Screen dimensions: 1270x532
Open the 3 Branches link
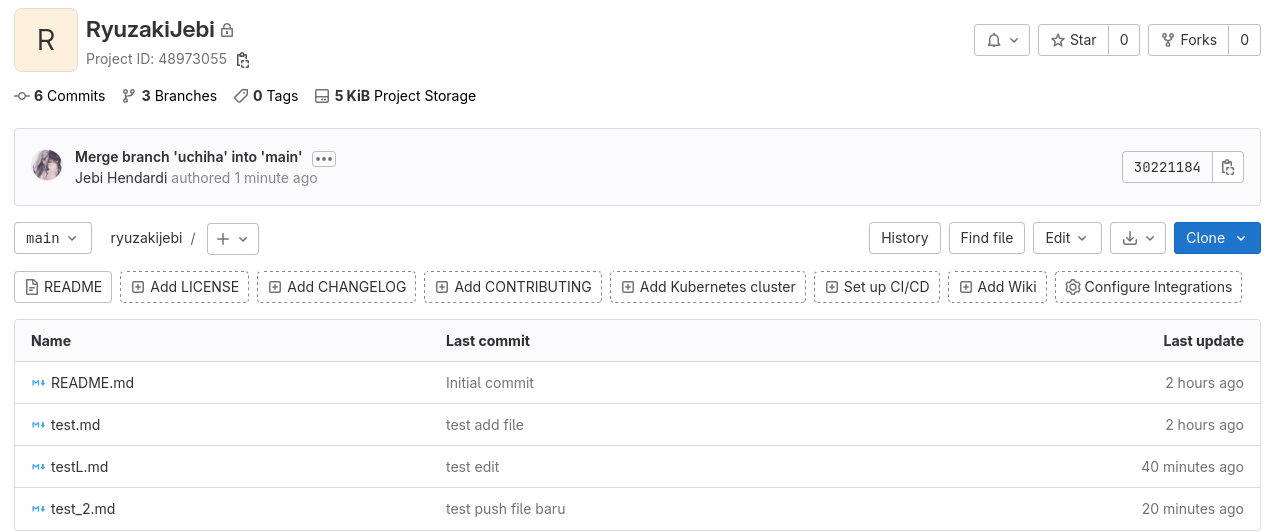coord(169,96)
